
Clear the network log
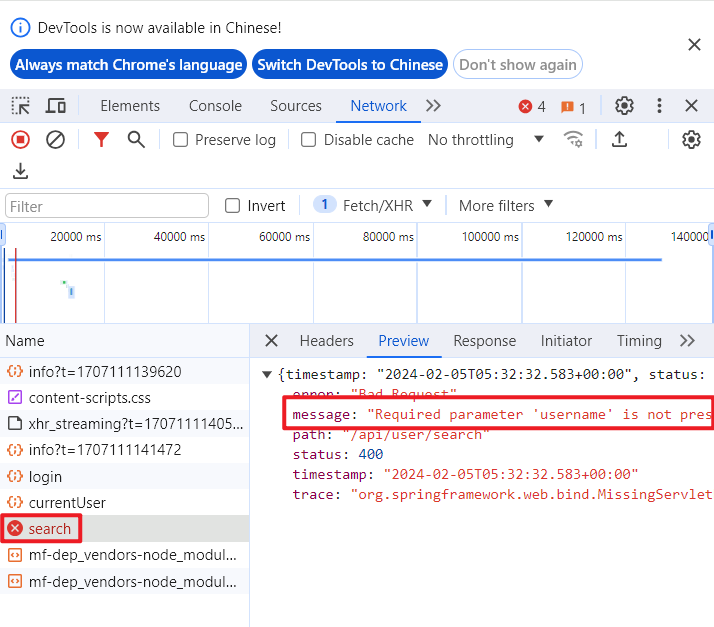[x=56, y=140]
